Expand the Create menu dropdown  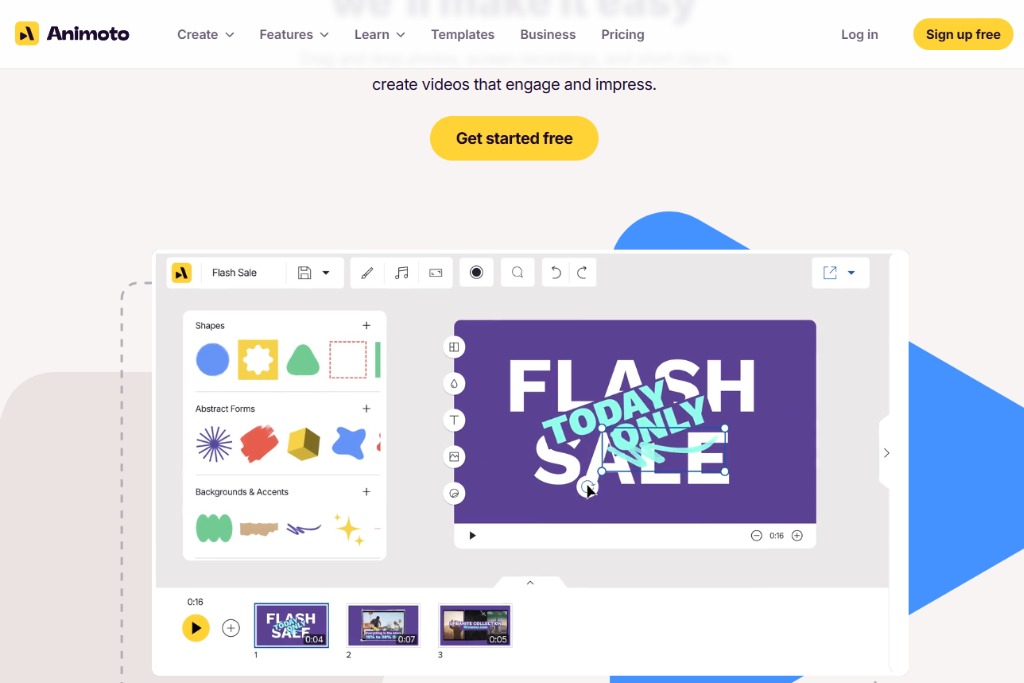point(205,35)
